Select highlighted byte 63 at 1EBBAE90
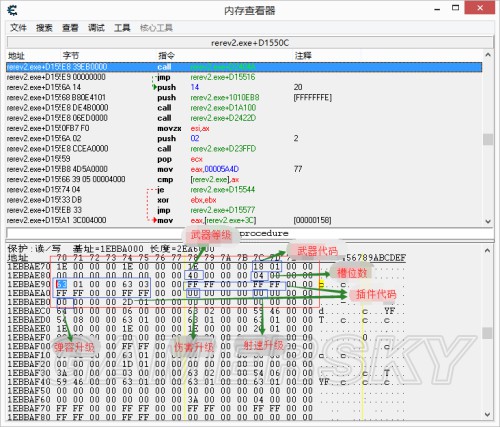 62,284
